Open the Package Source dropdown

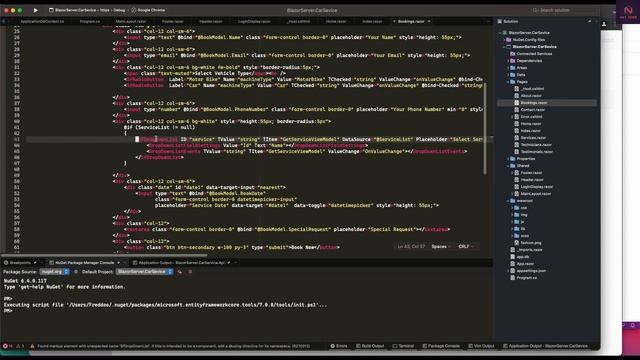tap(55, 272)
